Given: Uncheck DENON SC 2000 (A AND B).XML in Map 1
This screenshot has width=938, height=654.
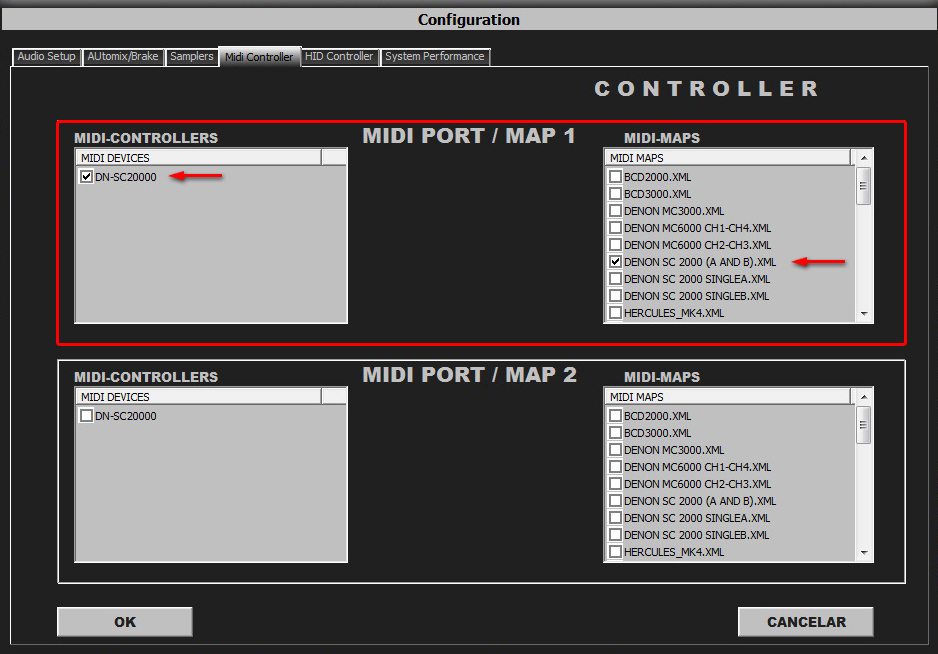Looking at the screenshot, I should coord(616,262).
